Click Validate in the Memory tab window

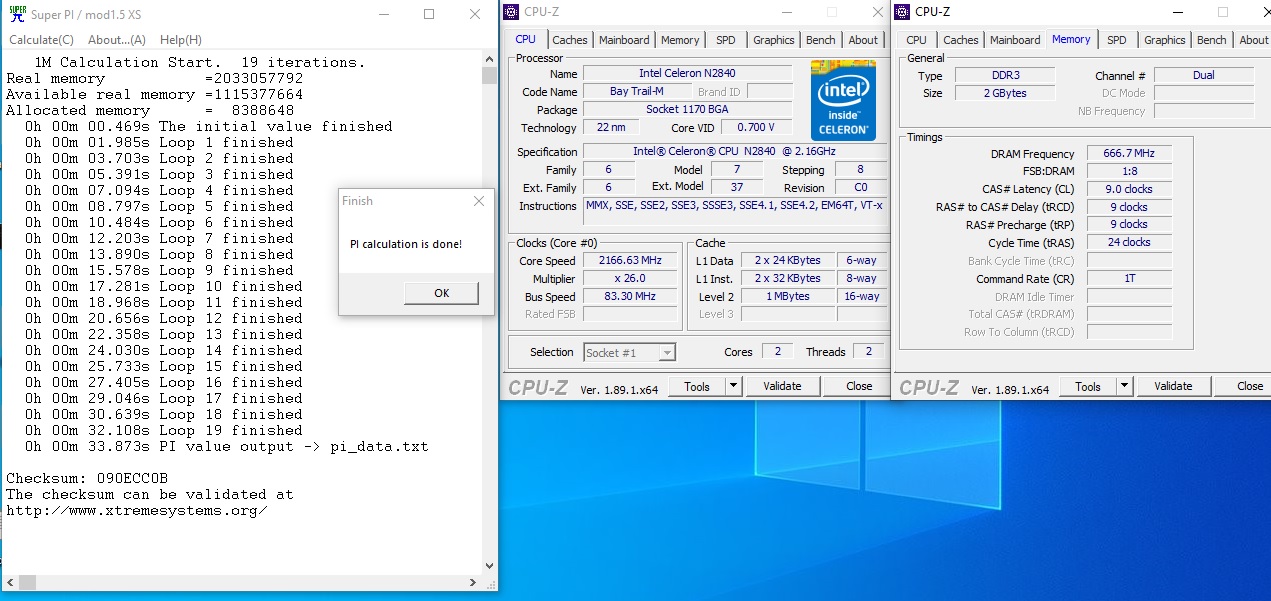click(1173, 386)
